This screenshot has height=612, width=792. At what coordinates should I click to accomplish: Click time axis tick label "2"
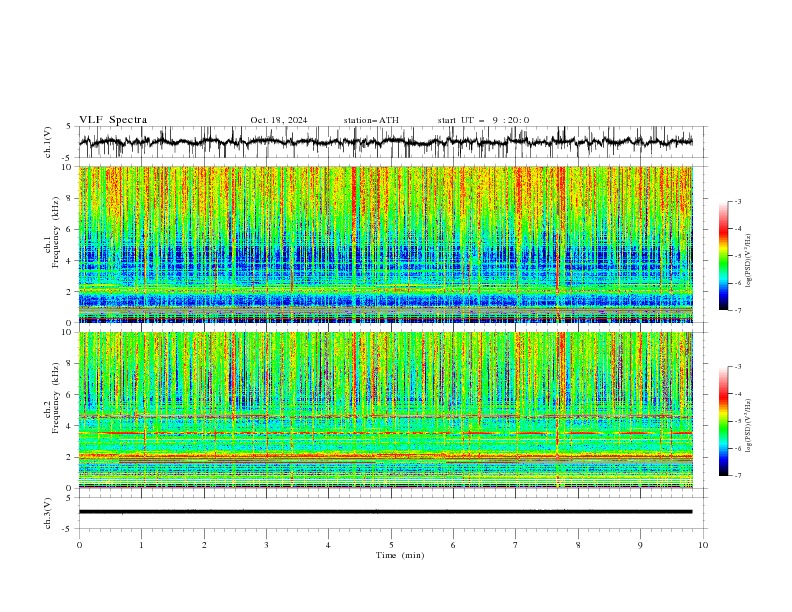(204, 545)
